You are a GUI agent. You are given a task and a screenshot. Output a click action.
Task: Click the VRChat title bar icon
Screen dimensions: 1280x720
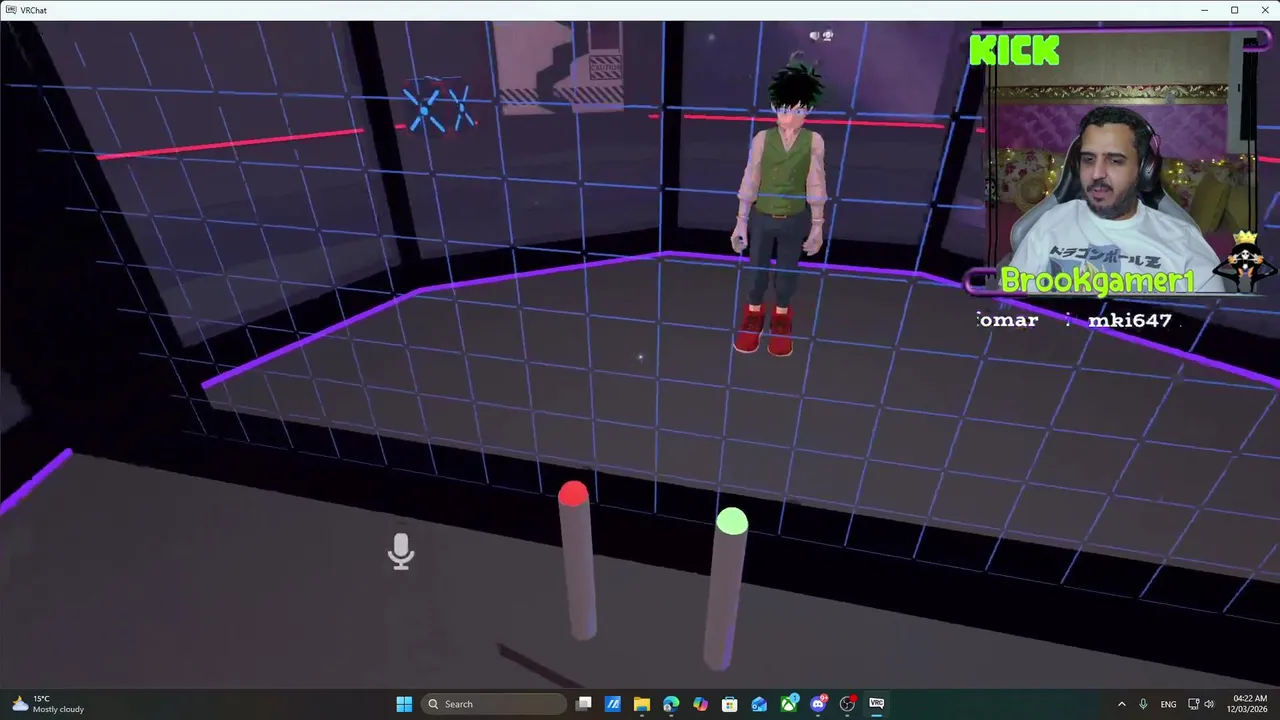click(x=10, y=10)
